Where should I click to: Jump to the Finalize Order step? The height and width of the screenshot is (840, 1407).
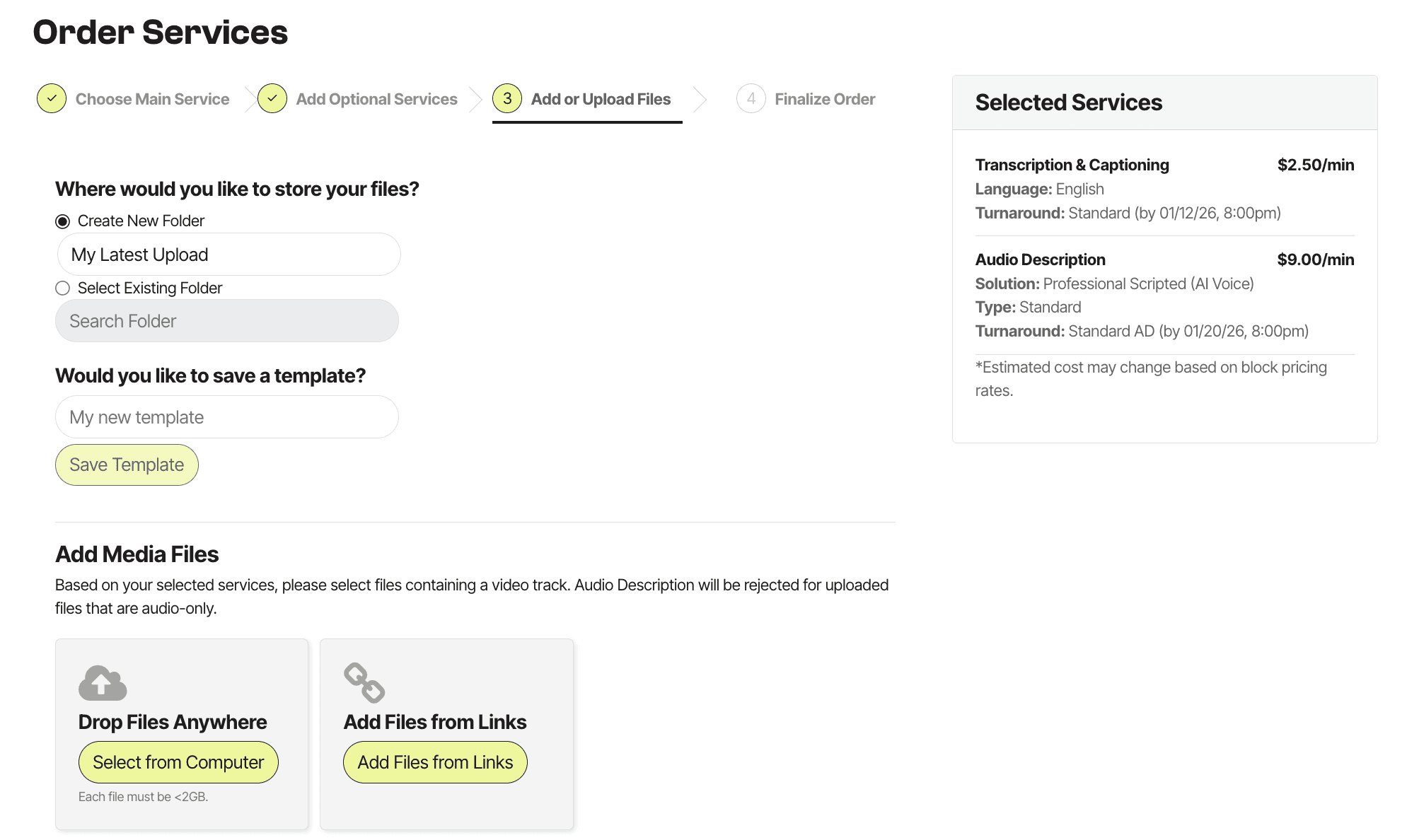point(824,100)
